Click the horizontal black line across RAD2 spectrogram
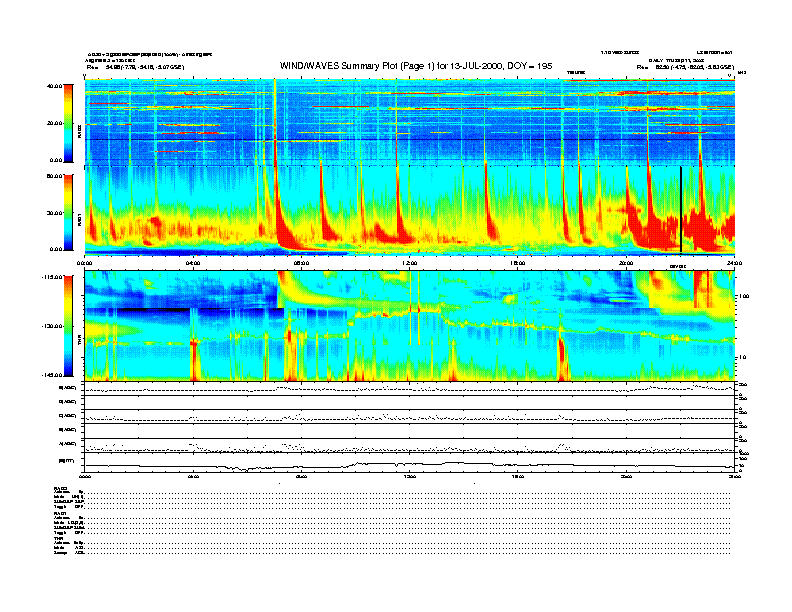 (x=409, y=139)
